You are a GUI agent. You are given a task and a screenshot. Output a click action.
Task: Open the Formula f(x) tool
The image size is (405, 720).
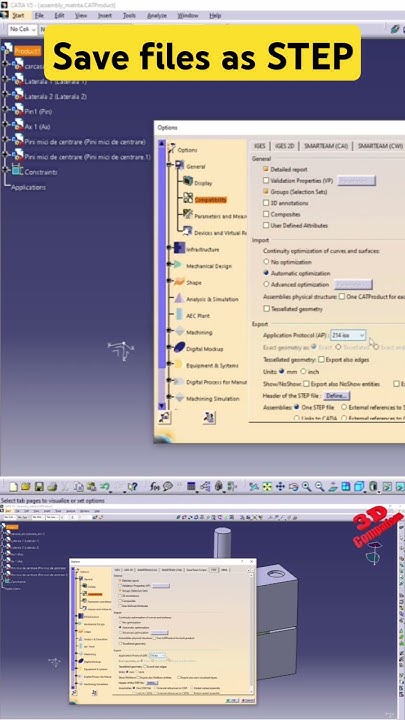[x=155, y=486]
